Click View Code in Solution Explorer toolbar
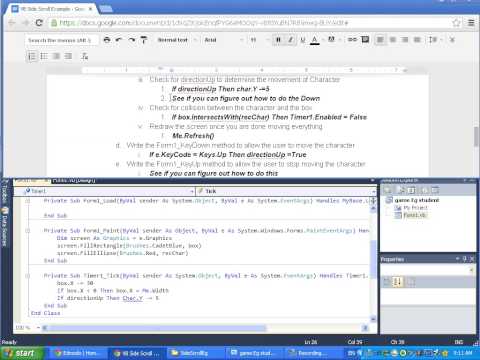 point(424,190)
